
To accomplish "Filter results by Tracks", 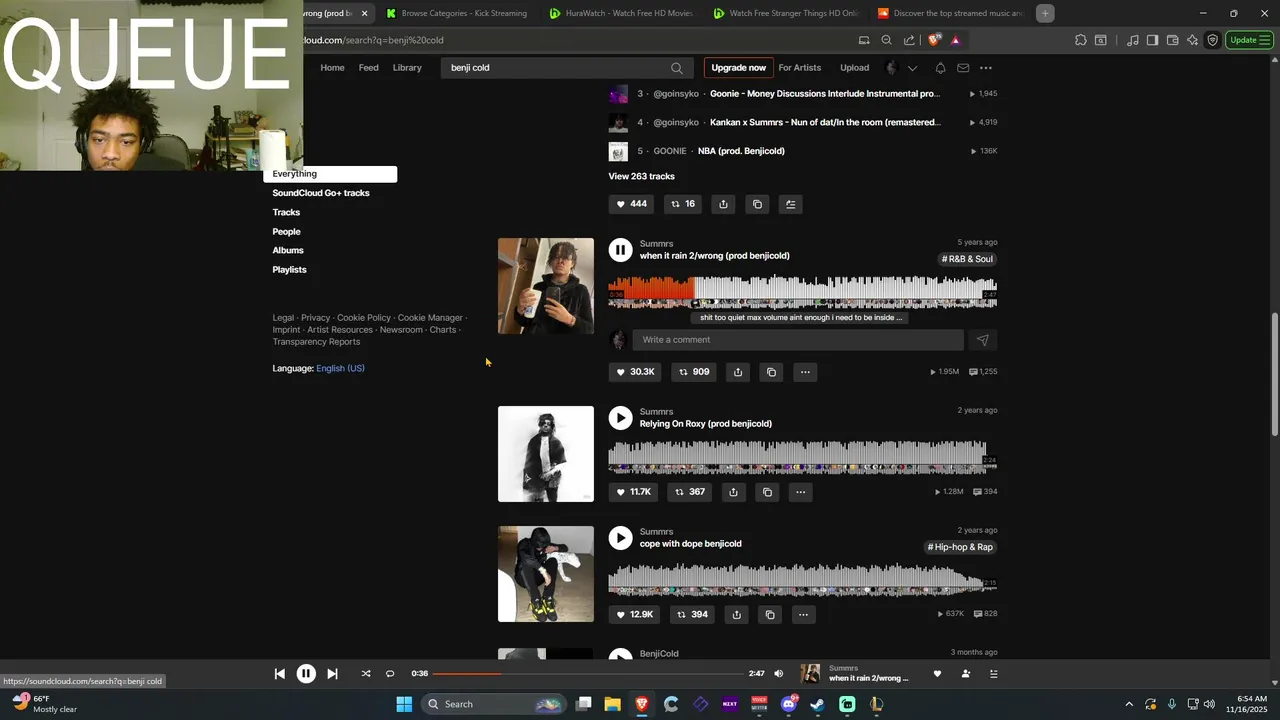I will [286, 212].
